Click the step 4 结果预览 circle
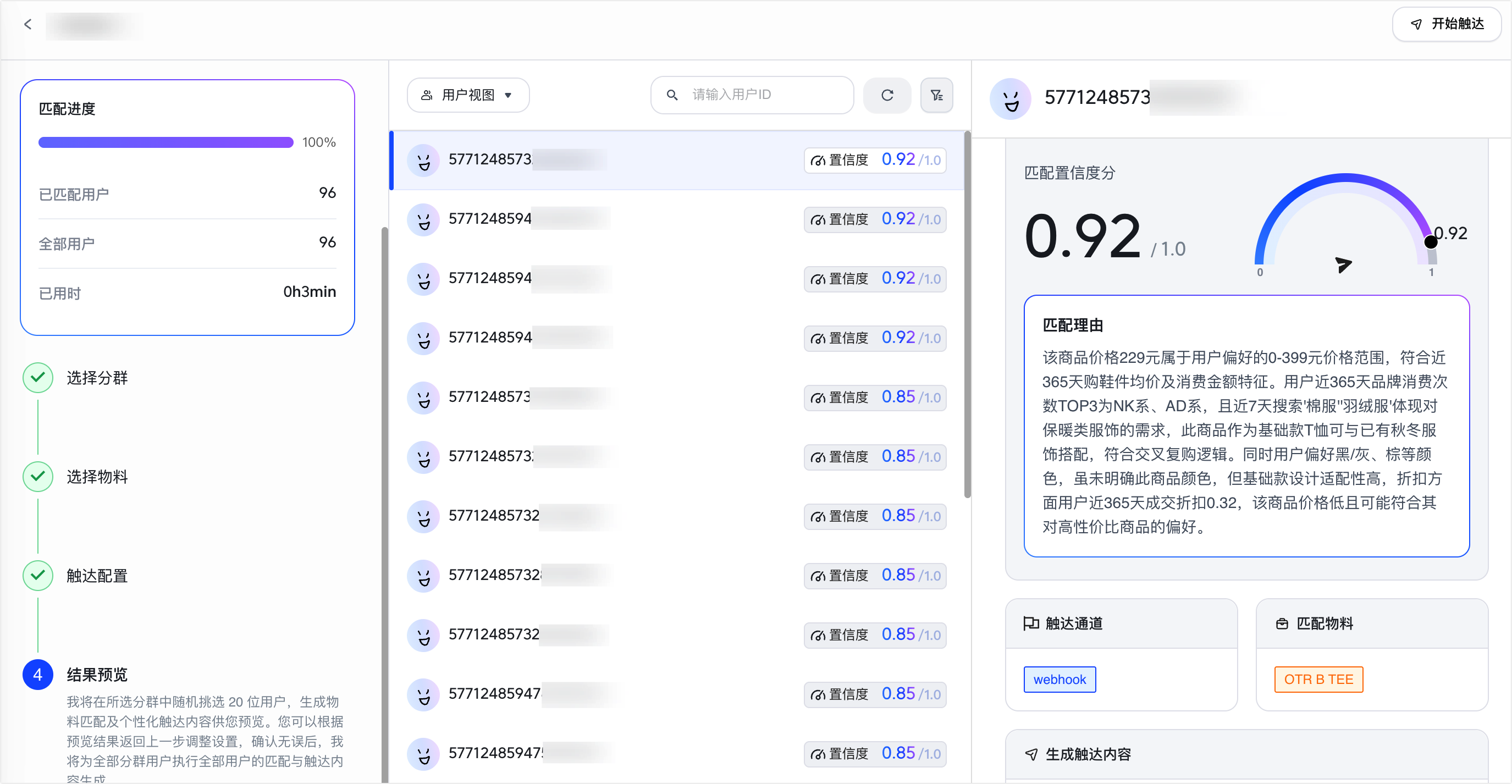 coord(37,674)
